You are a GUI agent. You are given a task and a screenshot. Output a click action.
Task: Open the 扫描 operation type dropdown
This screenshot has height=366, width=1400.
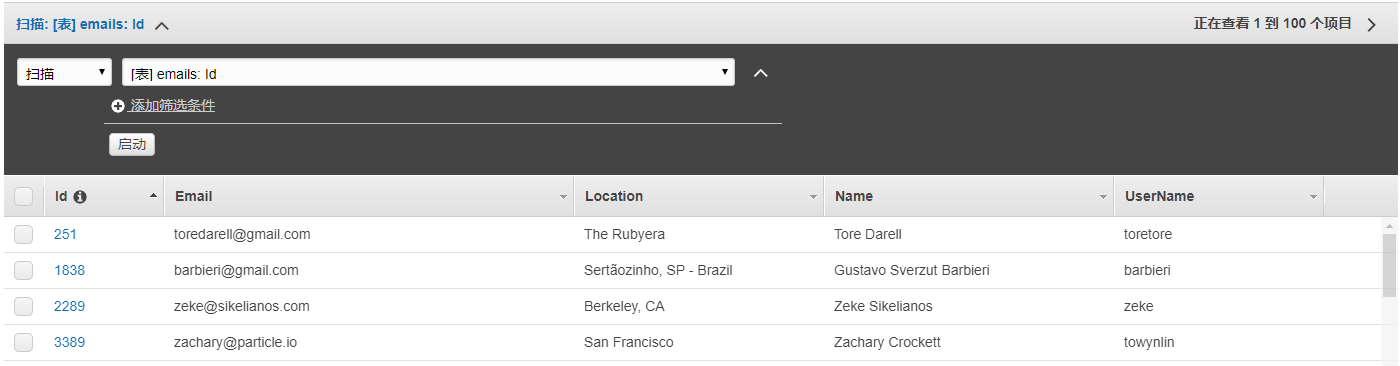[x=64, y=73]
